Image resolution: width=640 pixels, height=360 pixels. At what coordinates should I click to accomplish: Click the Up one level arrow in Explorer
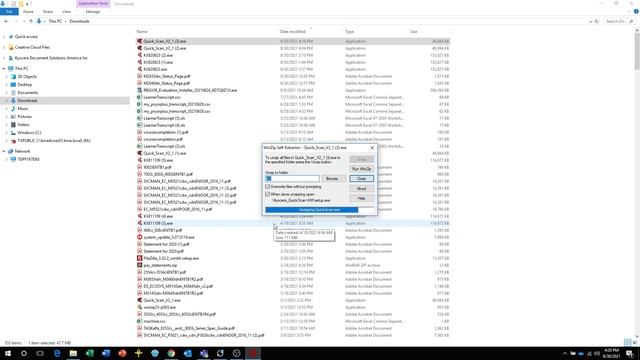pyautogui.click(x=31, y=21)
